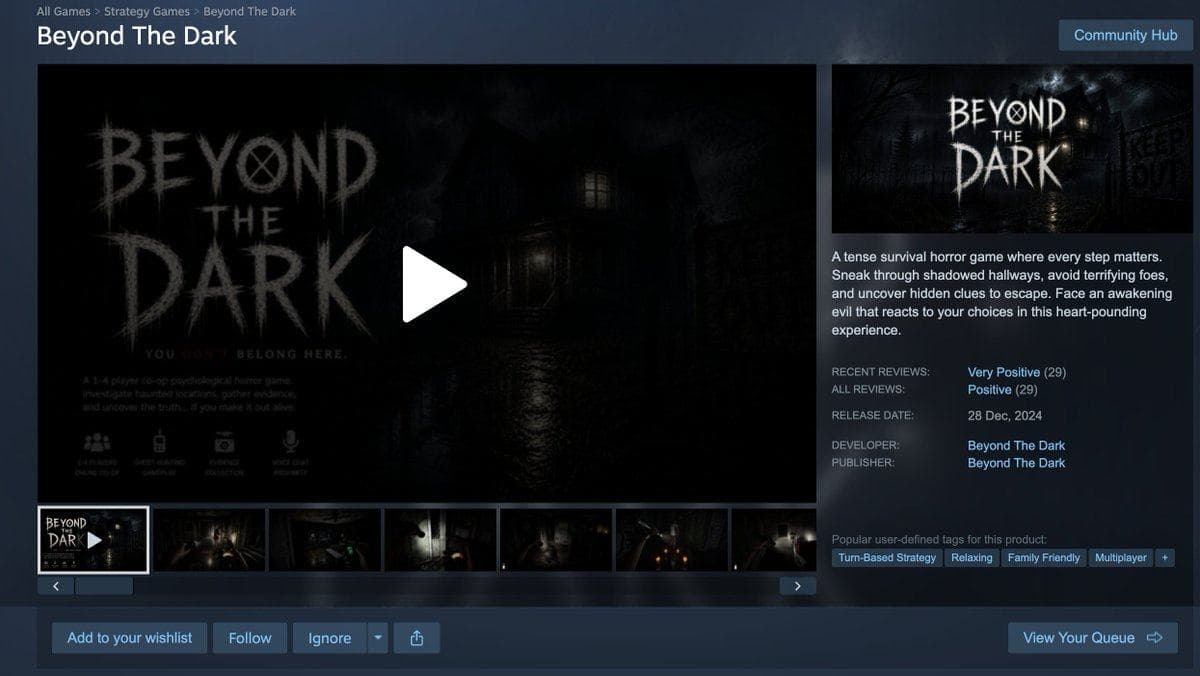
Task: Click the Ignore button
Action: (x=330, y=638)
